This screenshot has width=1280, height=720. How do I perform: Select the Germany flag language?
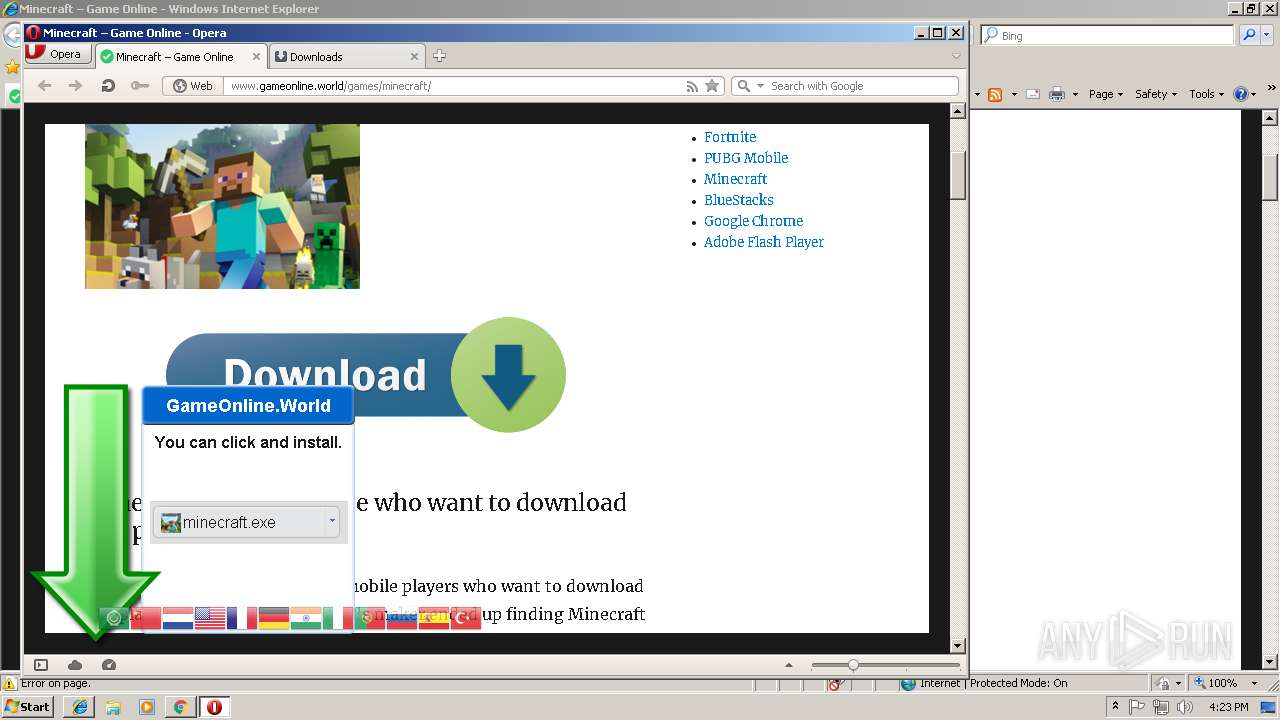click(274, 618)
